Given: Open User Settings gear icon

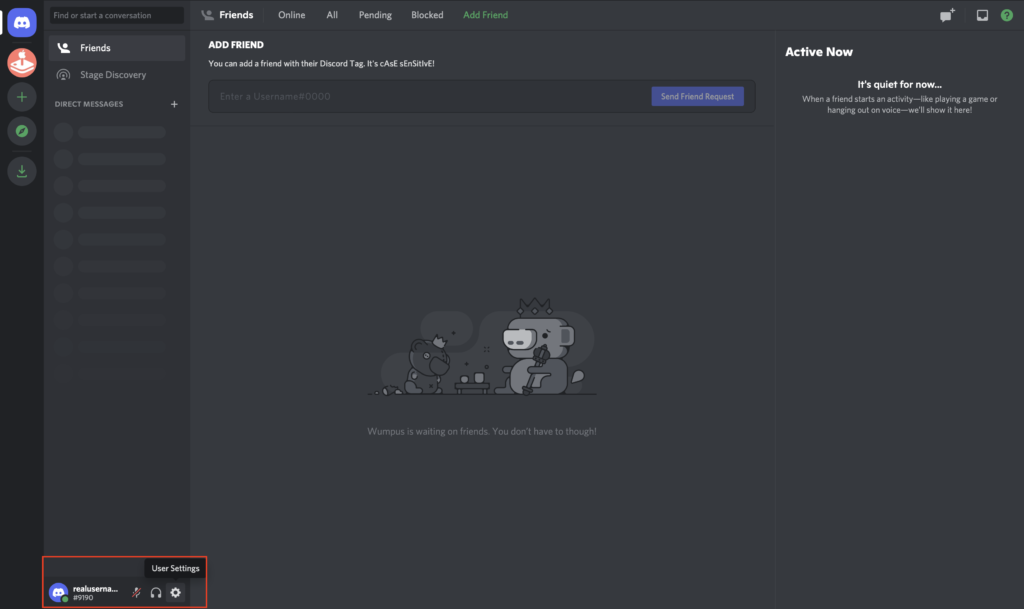Looking at the screenshot, I should (x=176, y=593).
